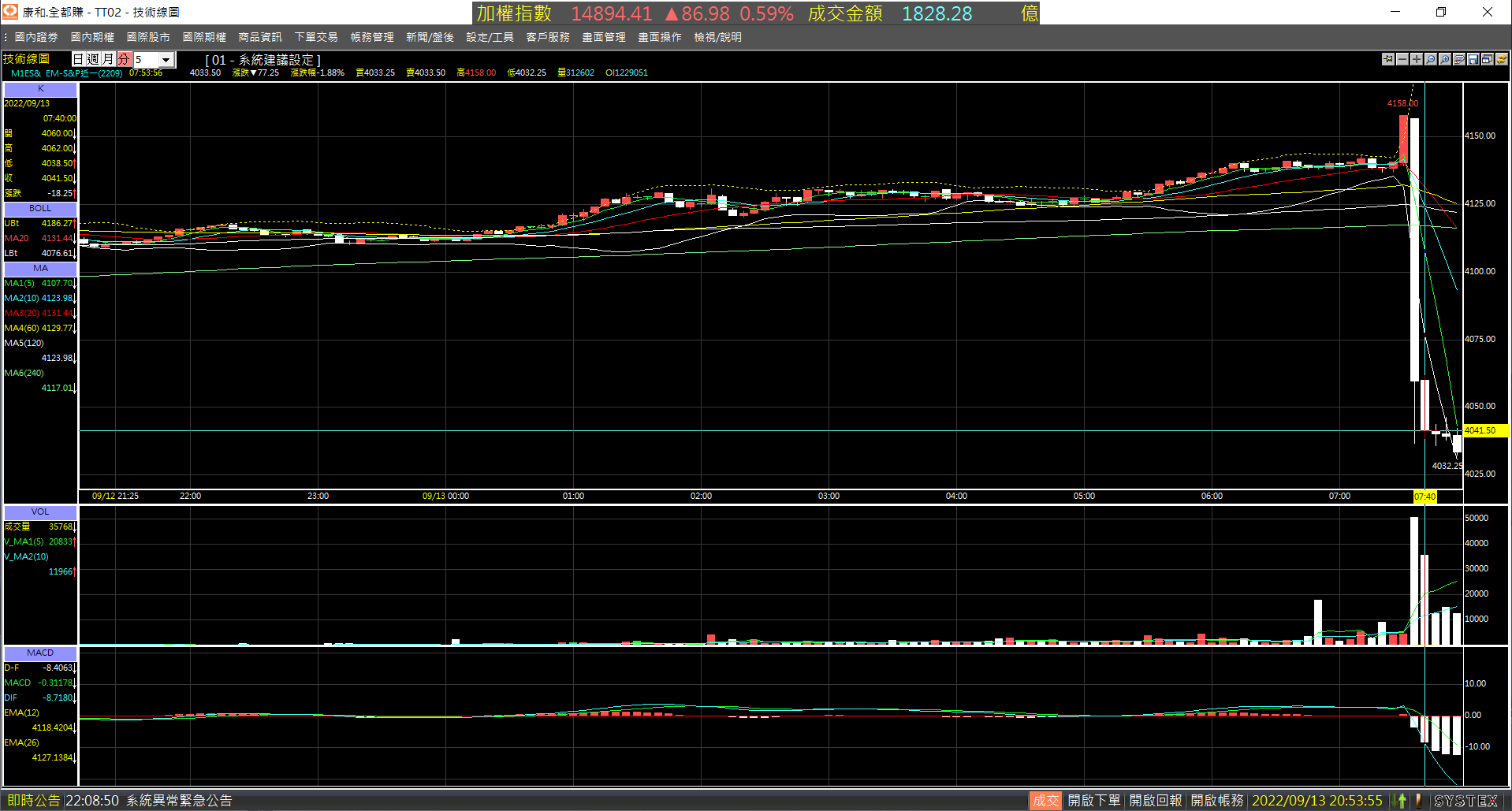
Task: Click the plus expand bars icon
Action: point(1417,59)
